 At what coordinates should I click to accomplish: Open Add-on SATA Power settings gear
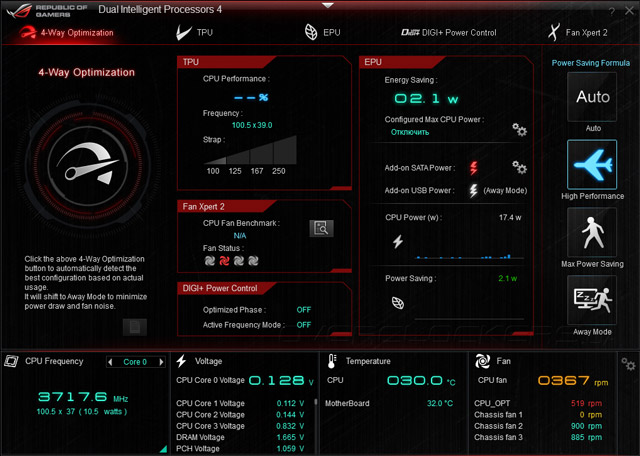tap(519, 167)
